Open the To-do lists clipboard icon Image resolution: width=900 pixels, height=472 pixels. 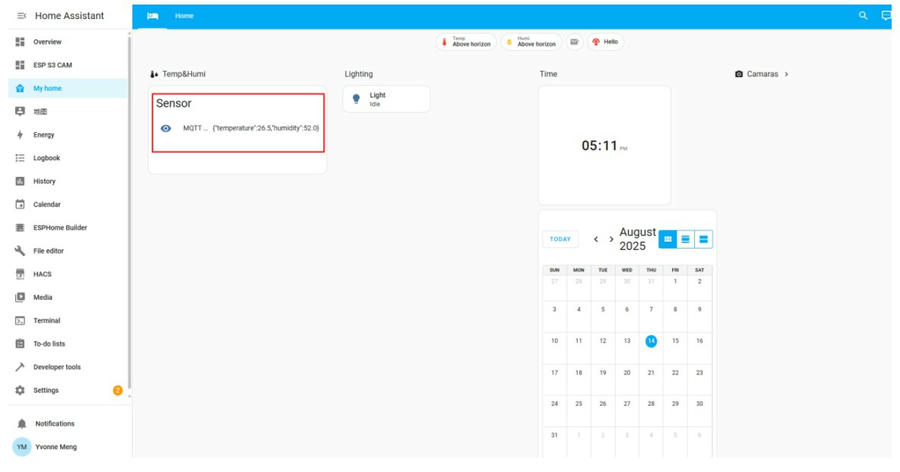coord(20,344)
